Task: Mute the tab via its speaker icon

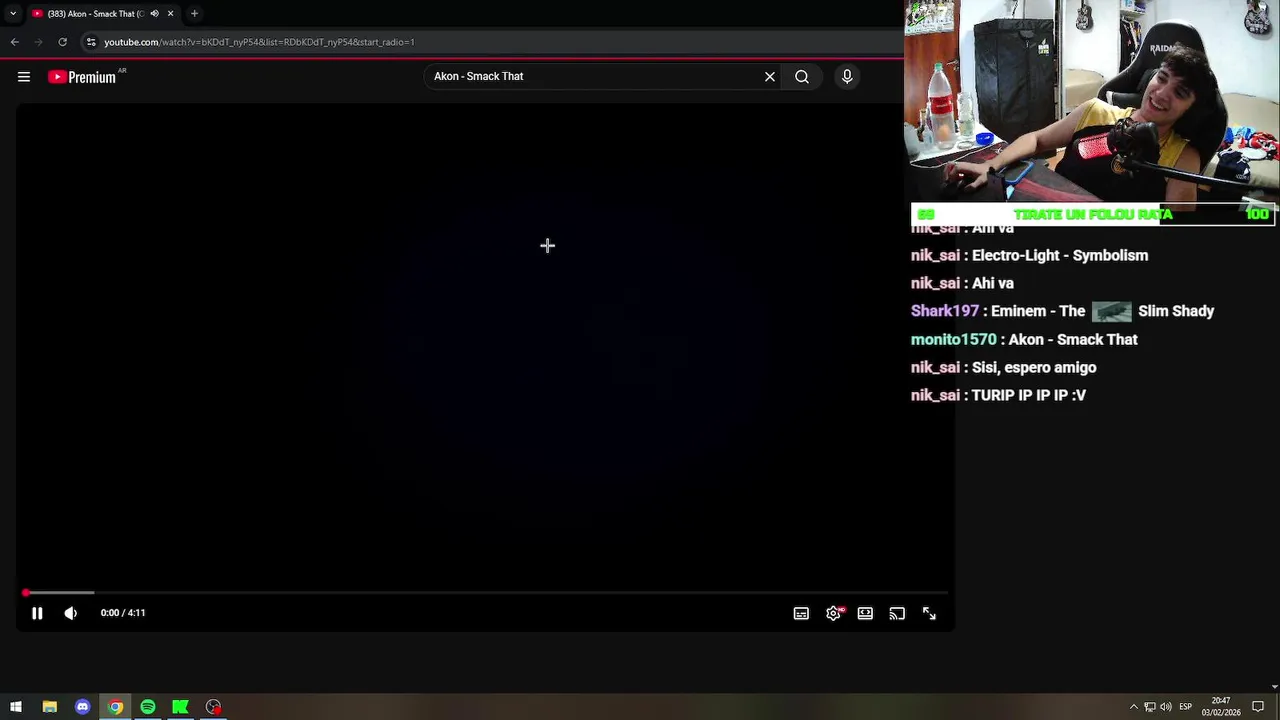Action: pyautogui.click(x=154, y=14)
